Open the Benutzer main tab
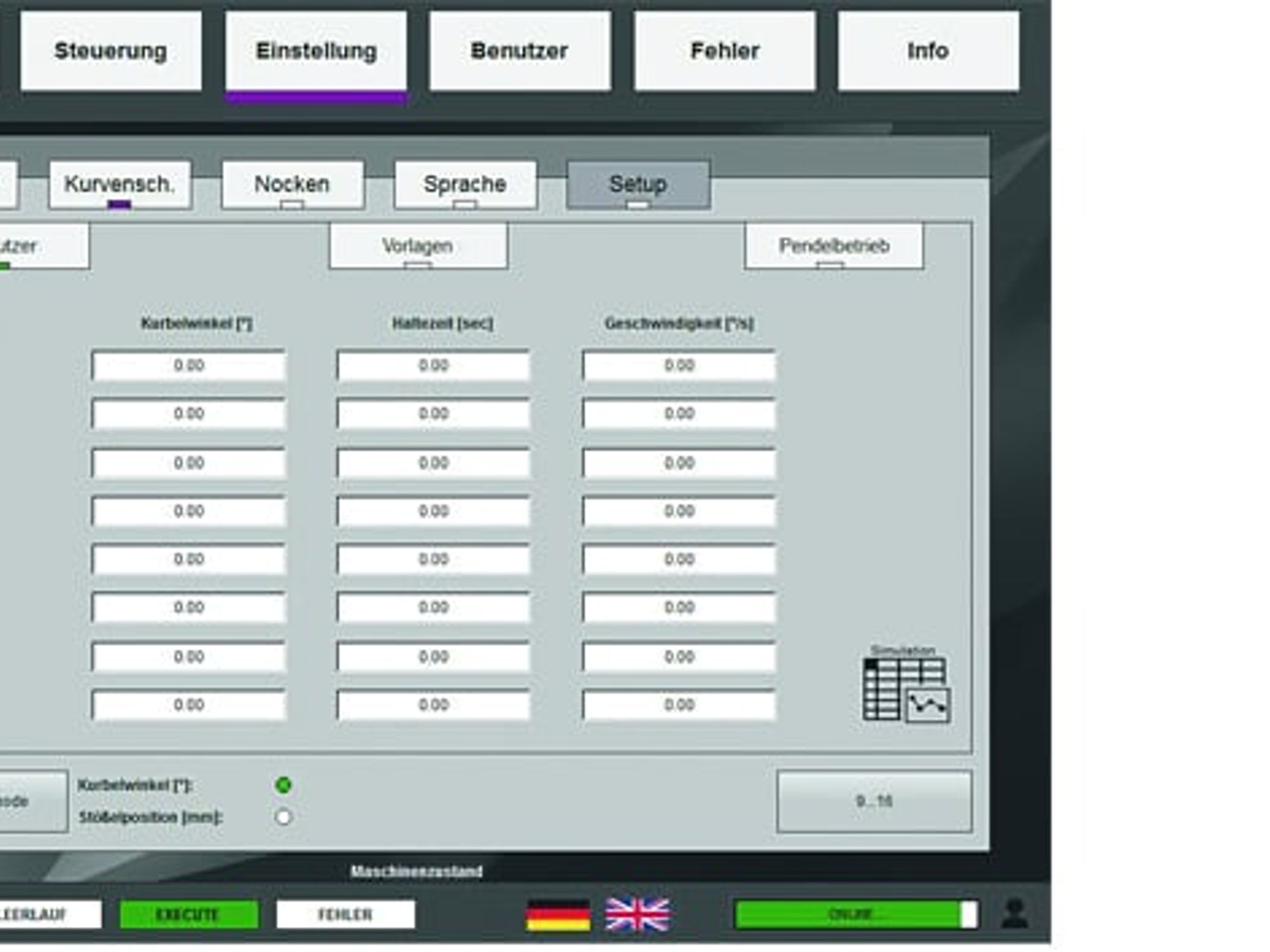This screenshot has height=952, width=1270. pyautogui.click(x=520, y=51)
